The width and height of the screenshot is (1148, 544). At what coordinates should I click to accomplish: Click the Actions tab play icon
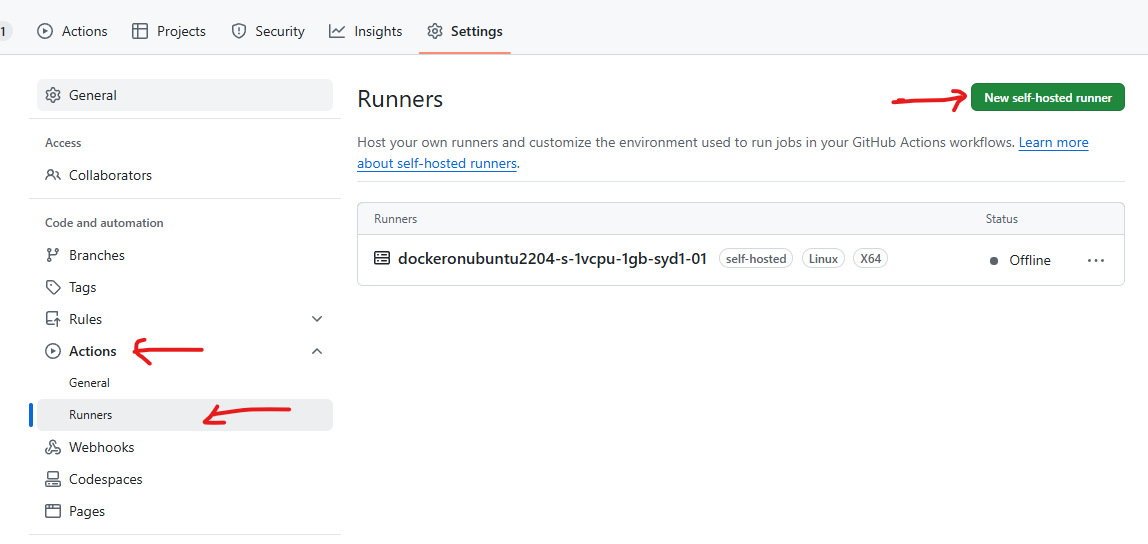tap(45, 31)
